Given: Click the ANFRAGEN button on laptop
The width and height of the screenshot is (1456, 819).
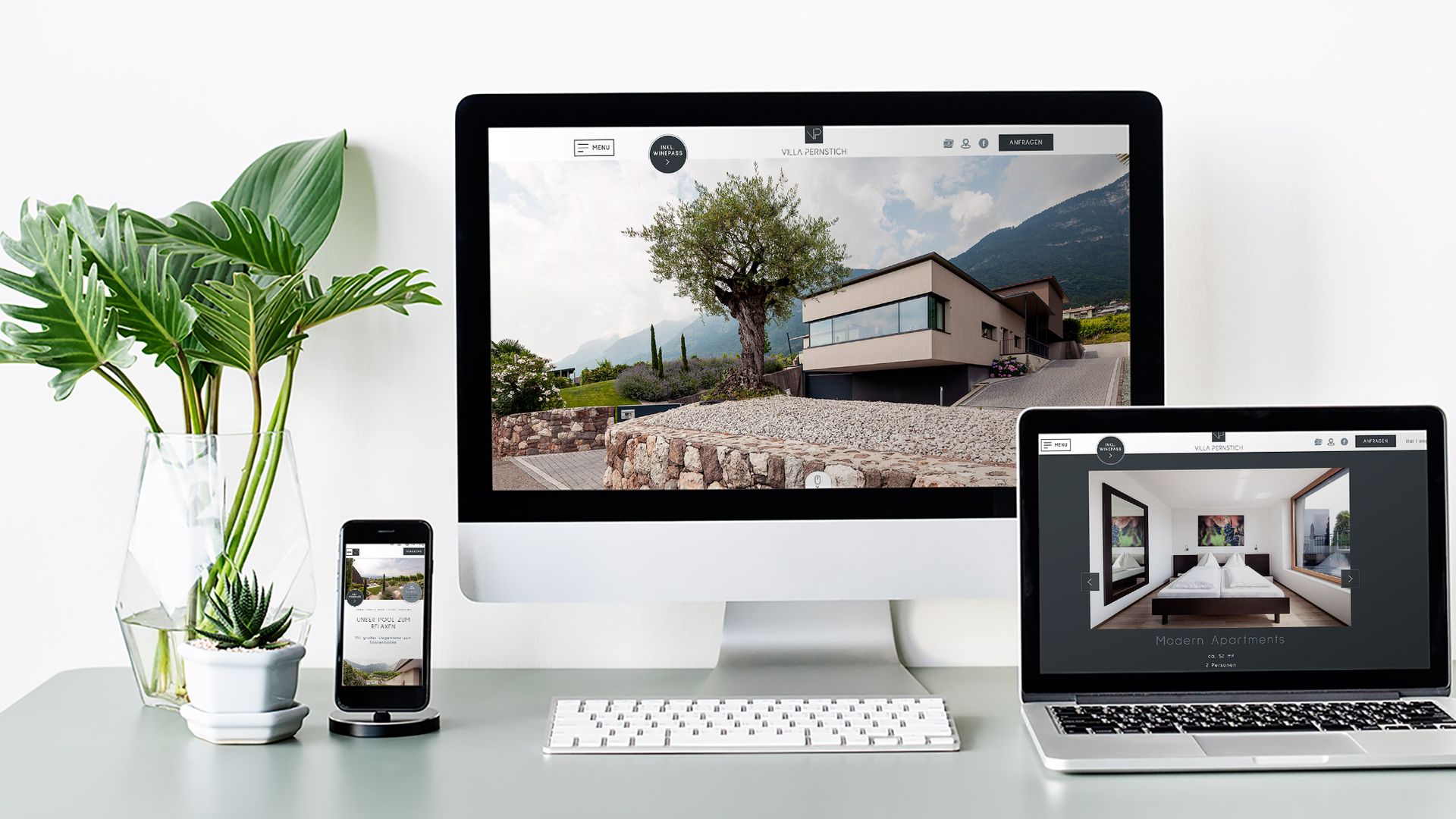Looking at the screenshot, I should pos(1374,445).
